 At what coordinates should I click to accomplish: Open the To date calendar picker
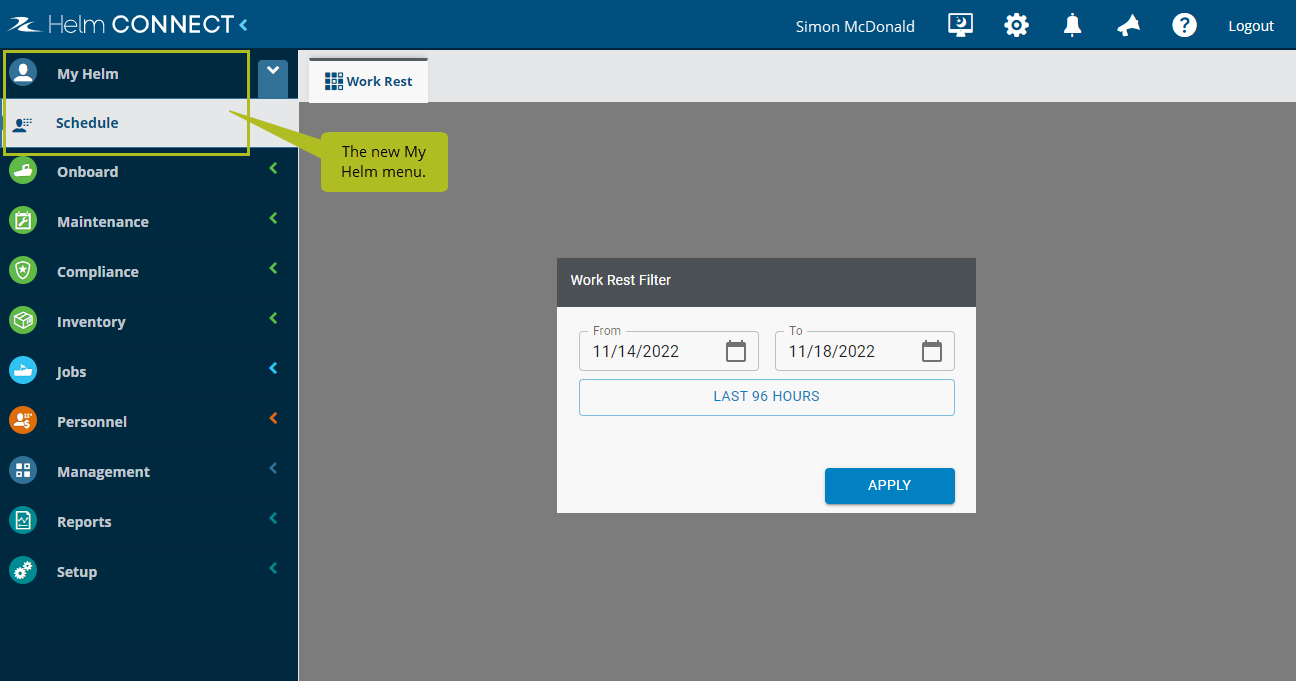point(932,351)
